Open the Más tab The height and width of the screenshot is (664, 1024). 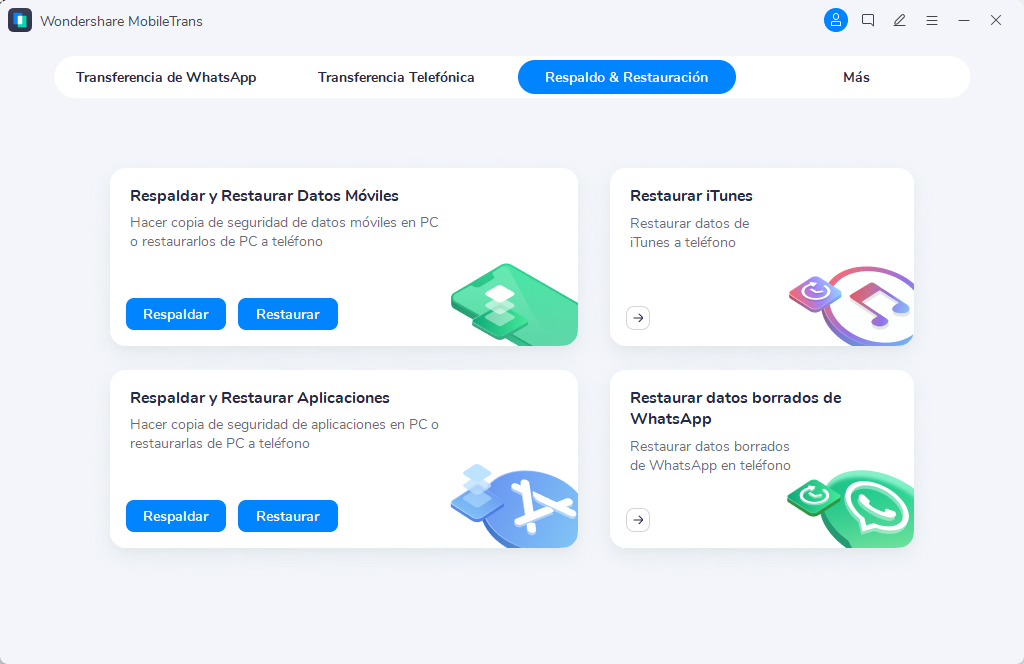(856, 77)
